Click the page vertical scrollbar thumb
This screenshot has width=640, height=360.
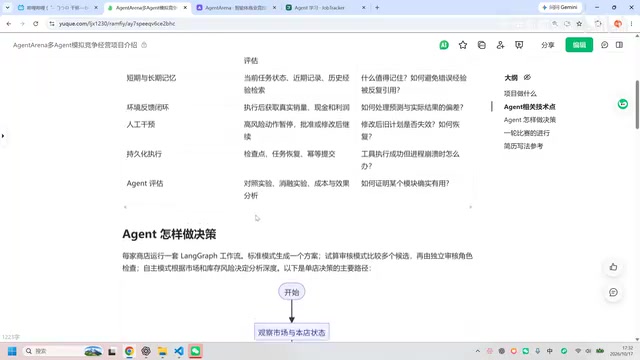pos(637,105)
